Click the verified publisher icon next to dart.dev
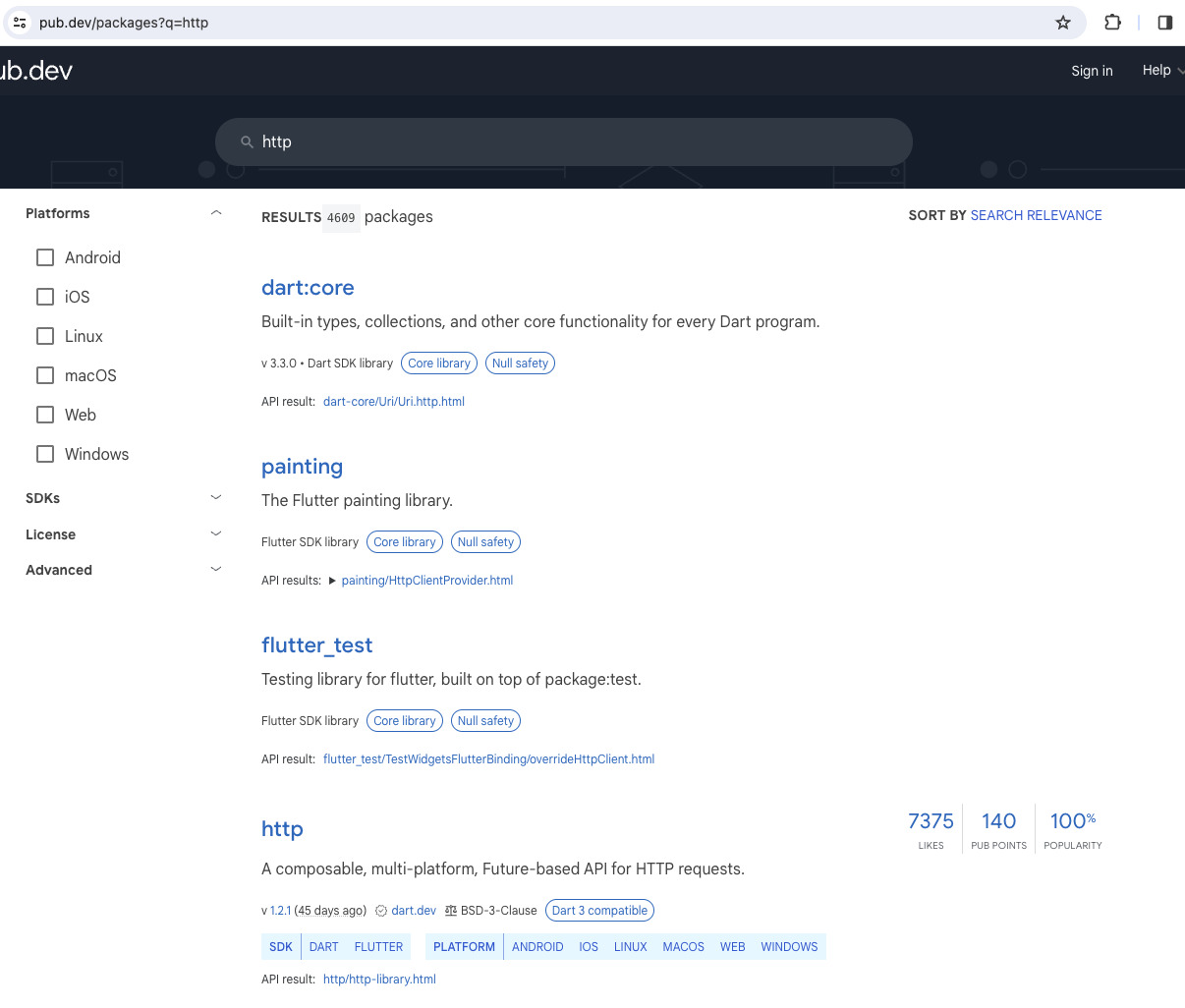The height and width of the screenshot is (1008, 1185). point(381,911)
